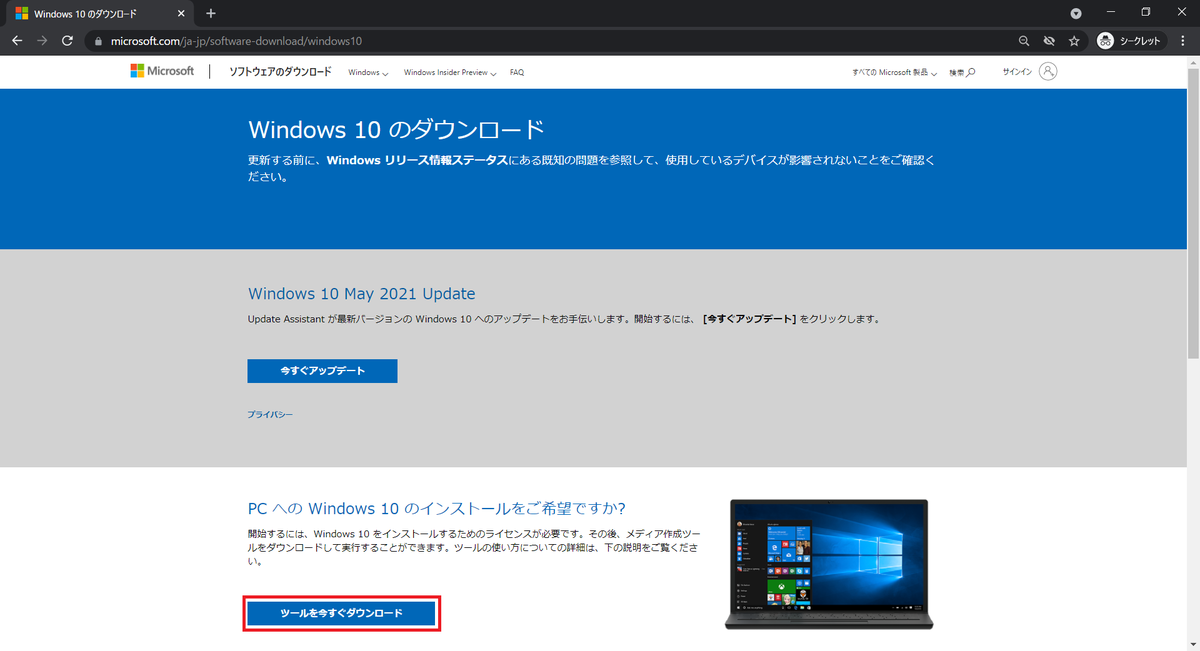Image resolution: width=1200 pixels, height=651 pixels.
Task: Expand the Windows Insider Preview dropdown
Action: 449,72
